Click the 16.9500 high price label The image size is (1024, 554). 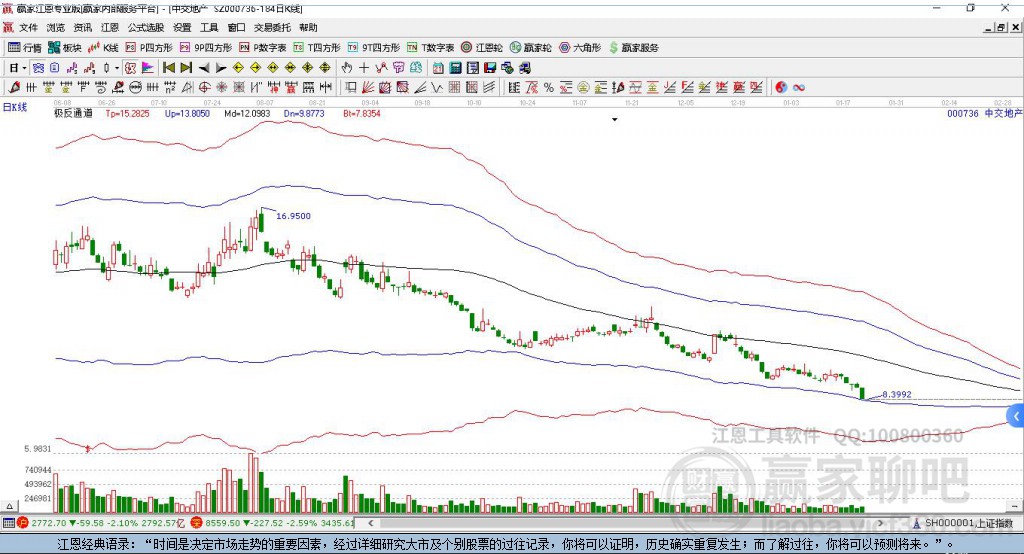pos(293,216)
